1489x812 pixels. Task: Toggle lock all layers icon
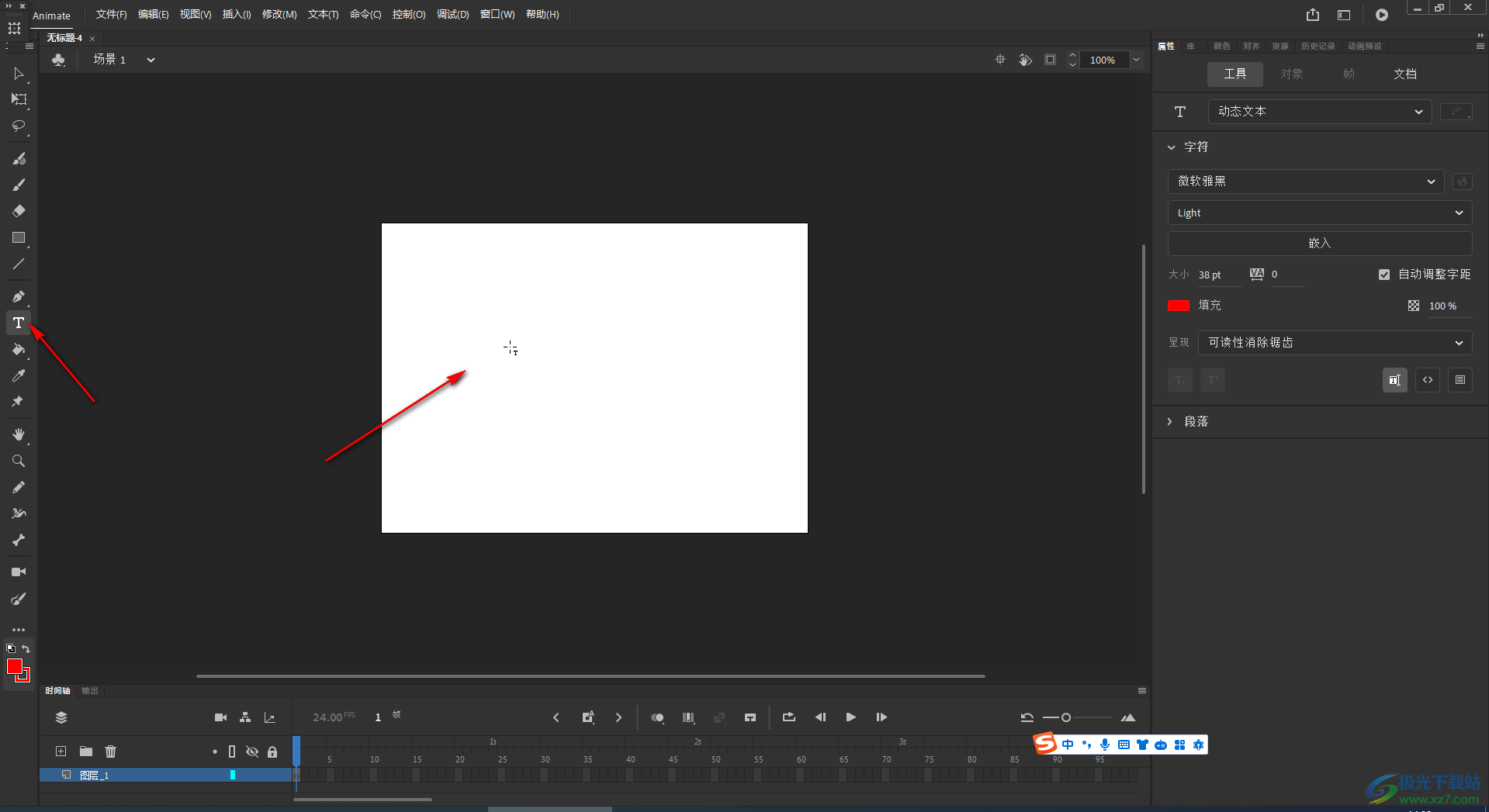(x=272, y=752)
